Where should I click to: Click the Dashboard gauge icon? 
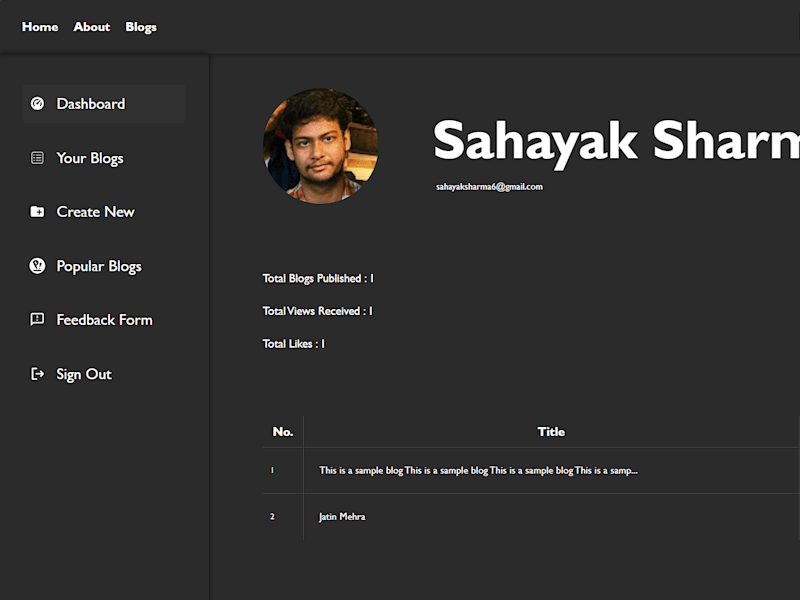pyautogui.click(x=37, y=104)
